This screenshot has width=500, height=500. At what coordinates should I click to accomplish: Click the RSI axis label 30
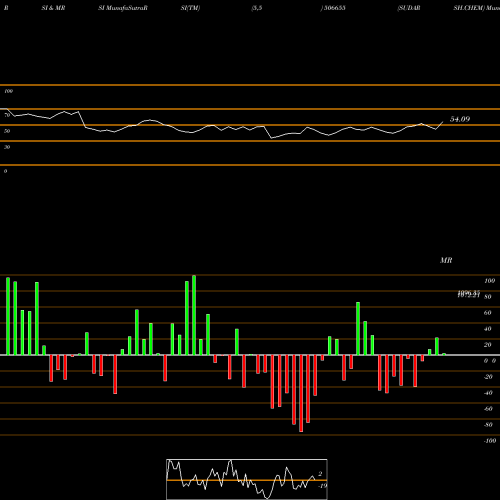7,147
